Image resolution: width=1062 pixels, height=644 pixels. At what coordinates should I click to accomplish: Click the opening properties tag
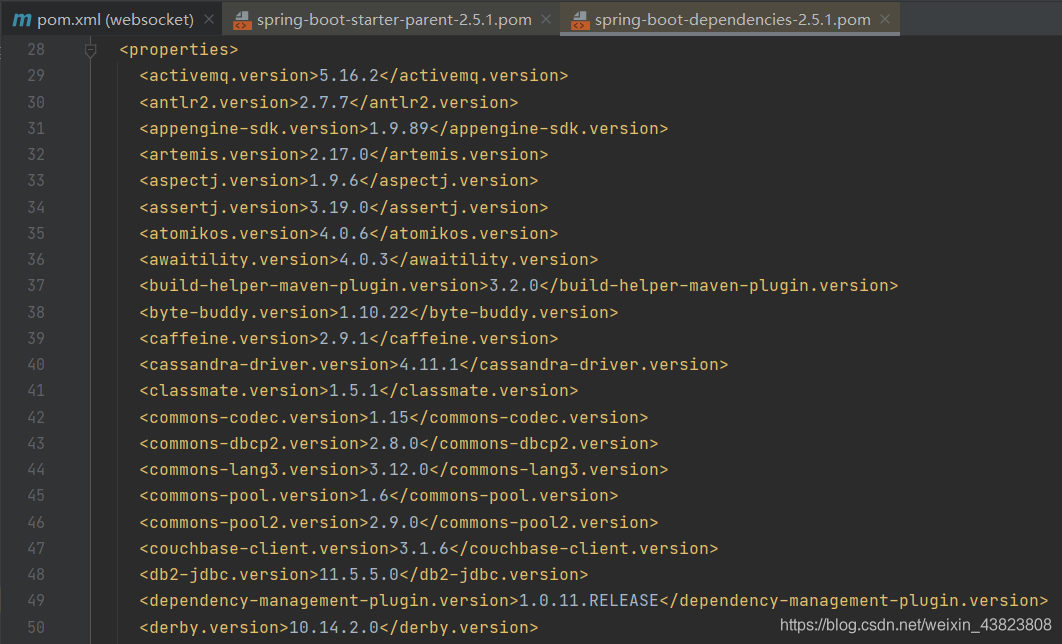click(178, 50)
